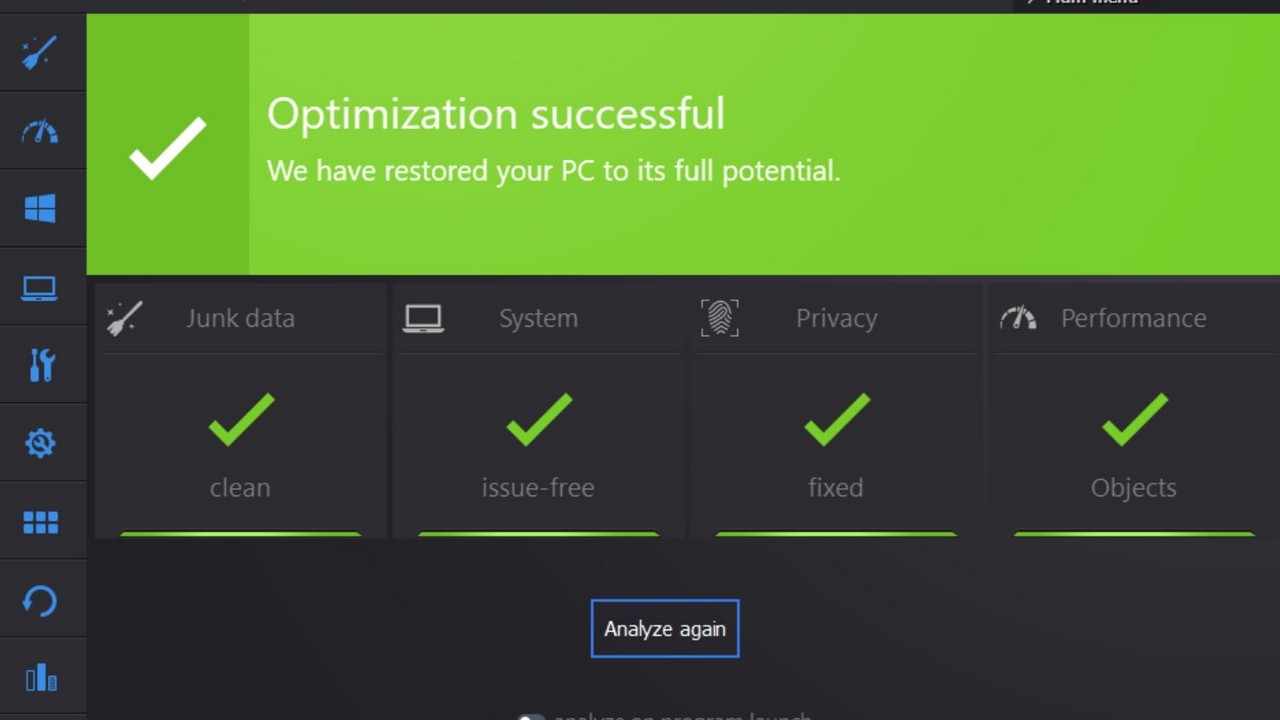Select the wrench and screwdriver tools icon
1280x720 pixels.
(x=40, y=365)
